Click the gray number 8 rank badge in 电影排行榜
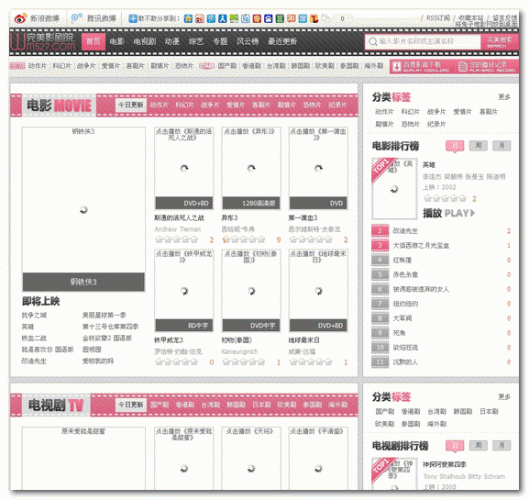The image size is (529, 500). (380, 318)
